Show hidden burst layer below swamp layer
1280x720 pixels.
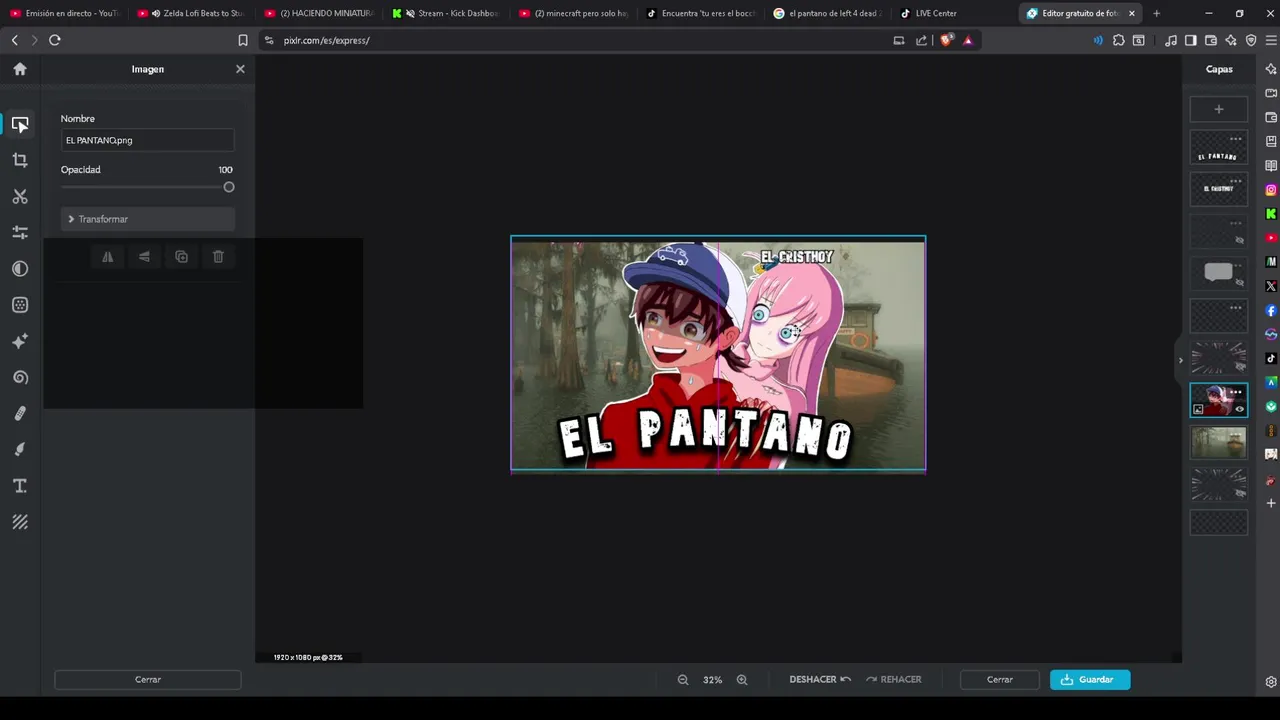click(x=1240, y=493)
